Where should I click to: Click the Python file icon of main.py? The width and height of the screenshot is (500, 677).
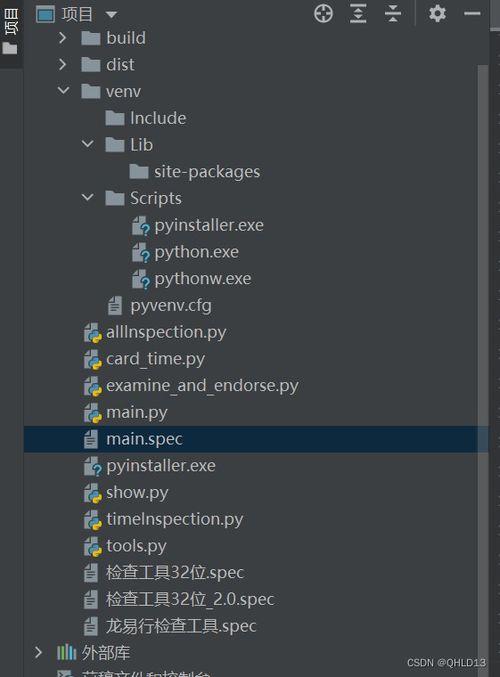tap(93, 413)
